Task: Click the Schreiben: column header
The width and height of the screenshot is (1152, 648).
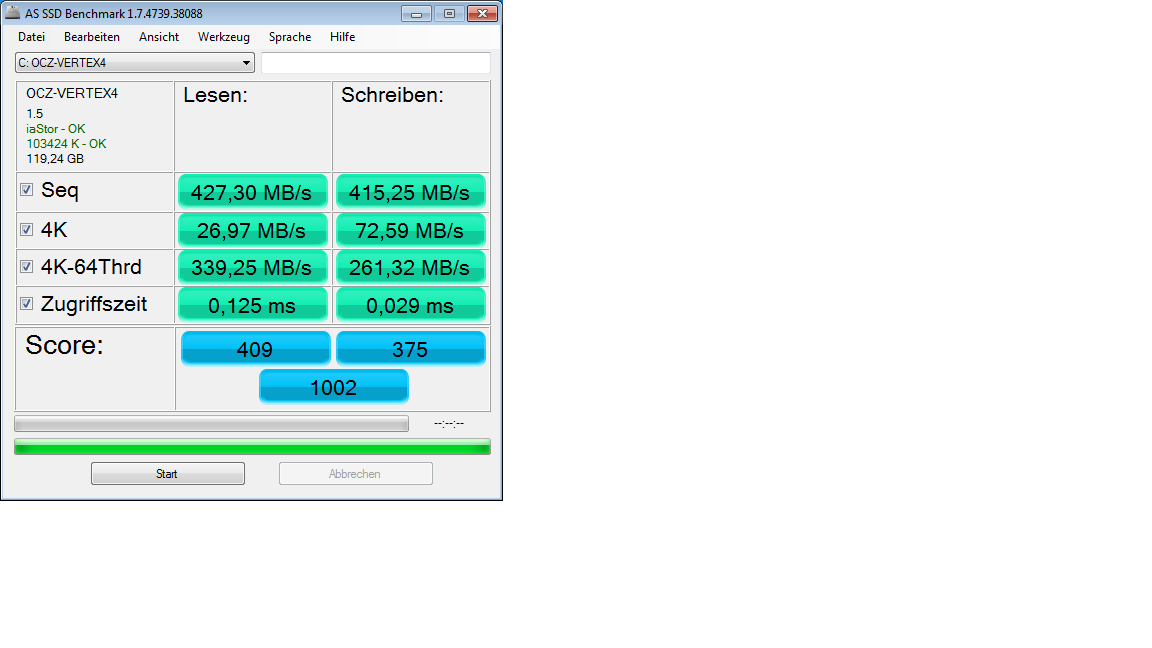Action: (x=392, y=95)
